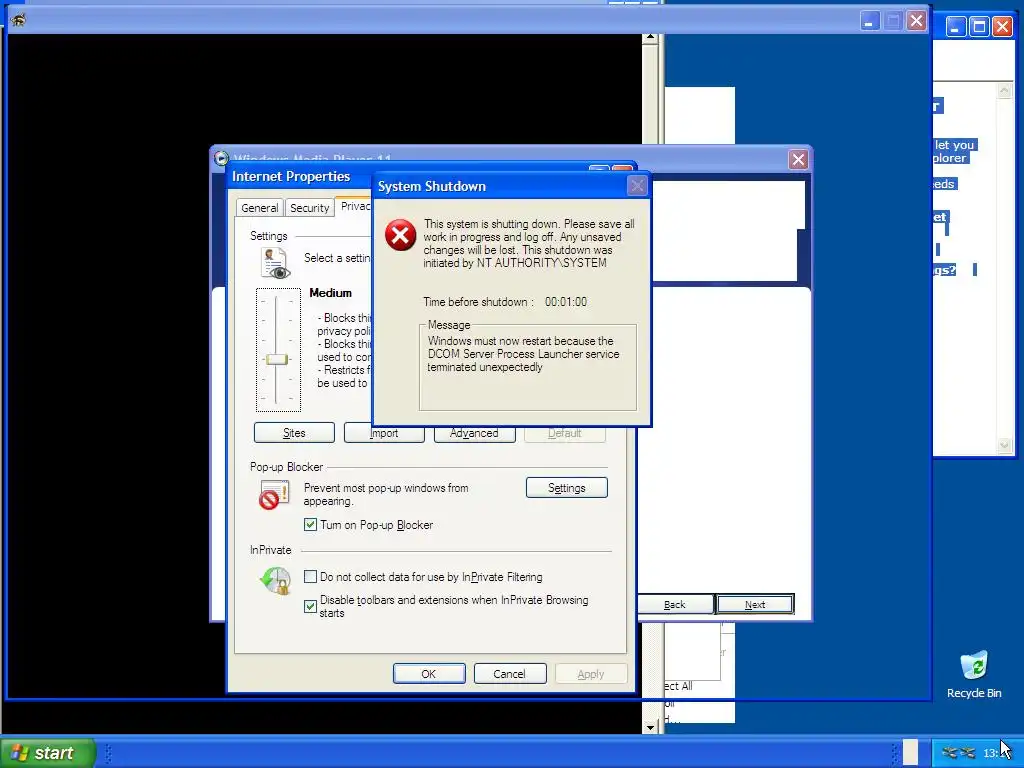Viewport: 1024px width, 768px height.
Task: Click the Import button
Action: pos(384,434)
